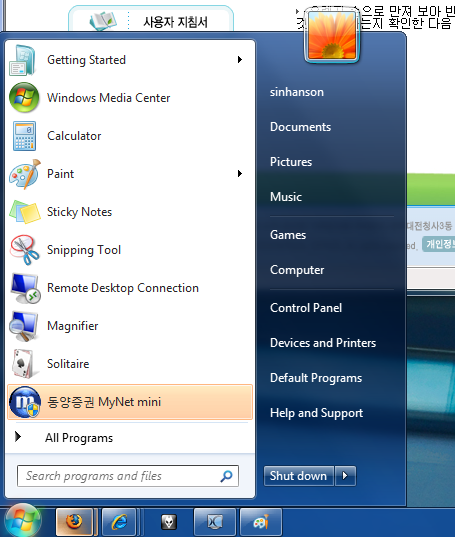Click the user account flower picture
The image size is (455, 539).
332,35
